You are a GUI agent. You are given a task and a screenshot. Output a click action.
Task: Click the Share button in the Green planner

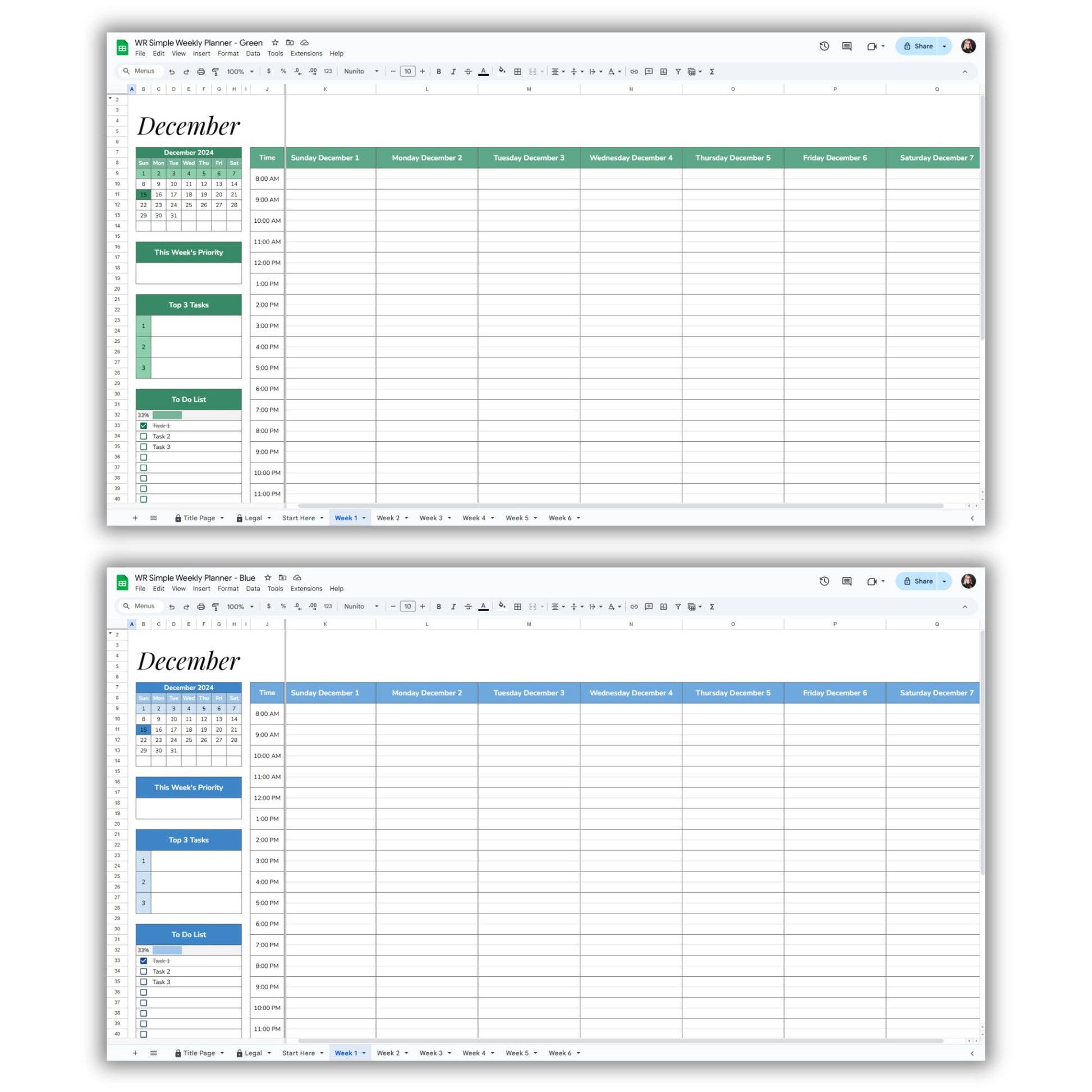919,47
